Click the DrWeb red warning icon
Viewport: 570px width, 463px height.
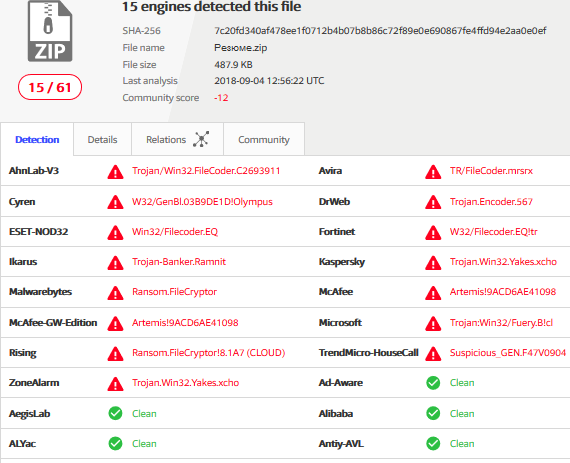pyautogui.click(x=433, y=202)
